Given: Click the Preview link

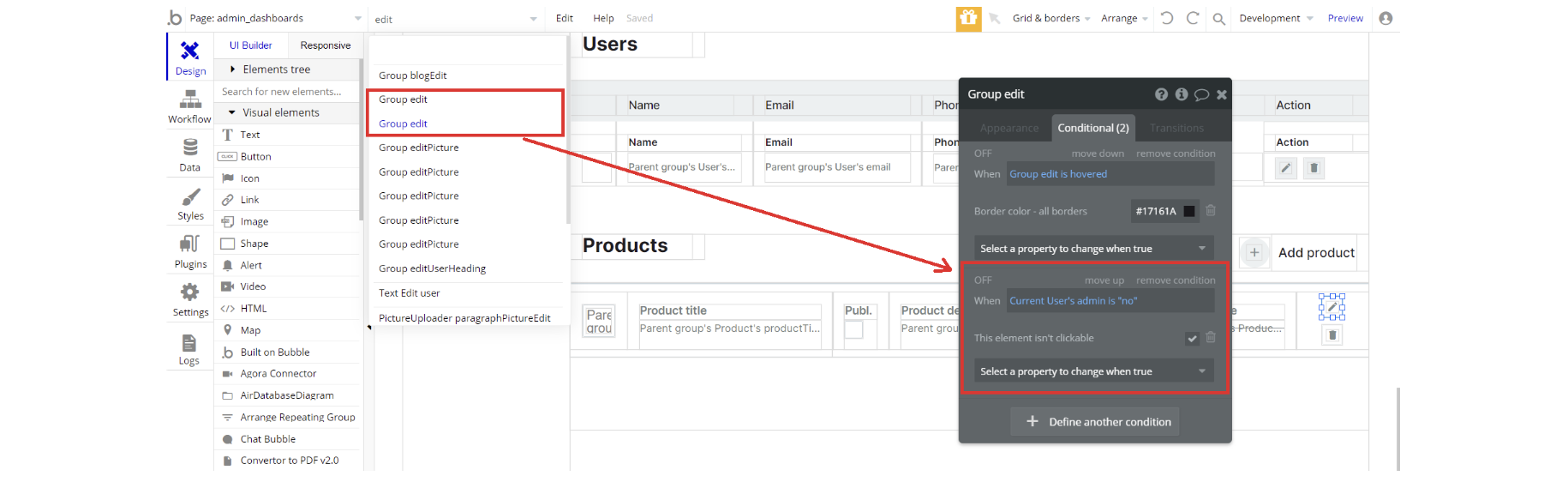Looking at the screenshot, I should tap(1345, 18).
